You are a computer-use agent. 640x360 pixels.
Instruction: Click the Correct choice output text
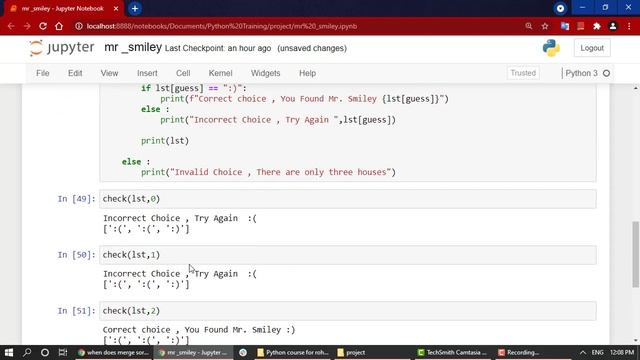[x=199, y=329]
